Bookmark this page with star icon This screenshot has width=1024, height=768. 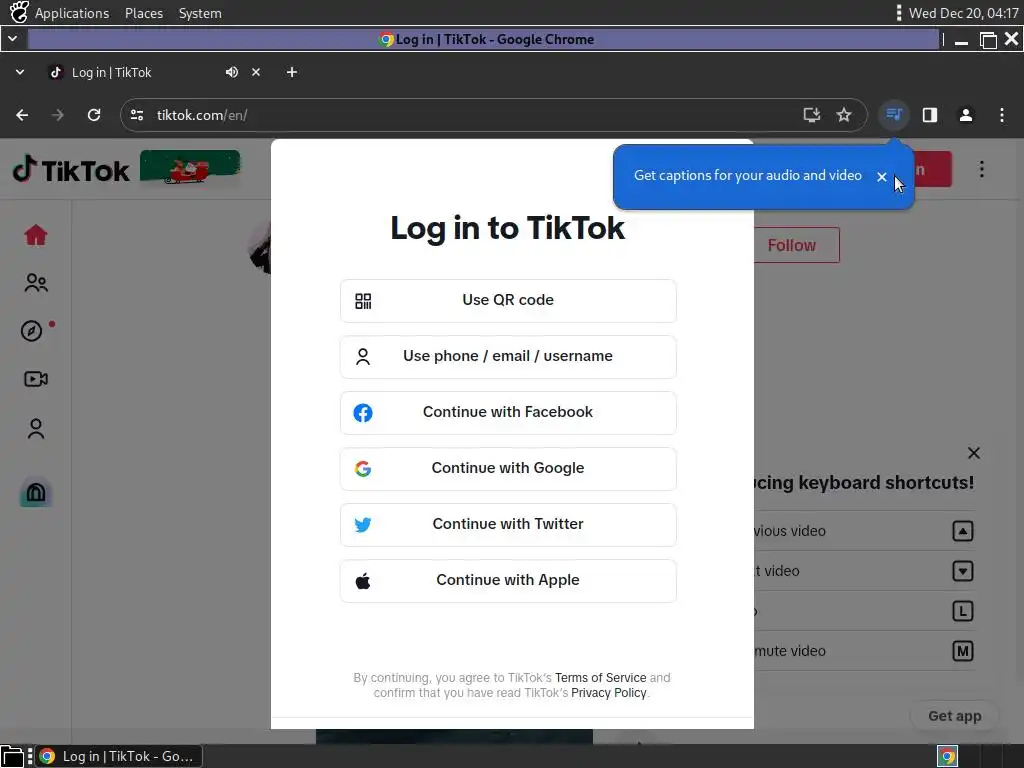[x=844, y=115]
